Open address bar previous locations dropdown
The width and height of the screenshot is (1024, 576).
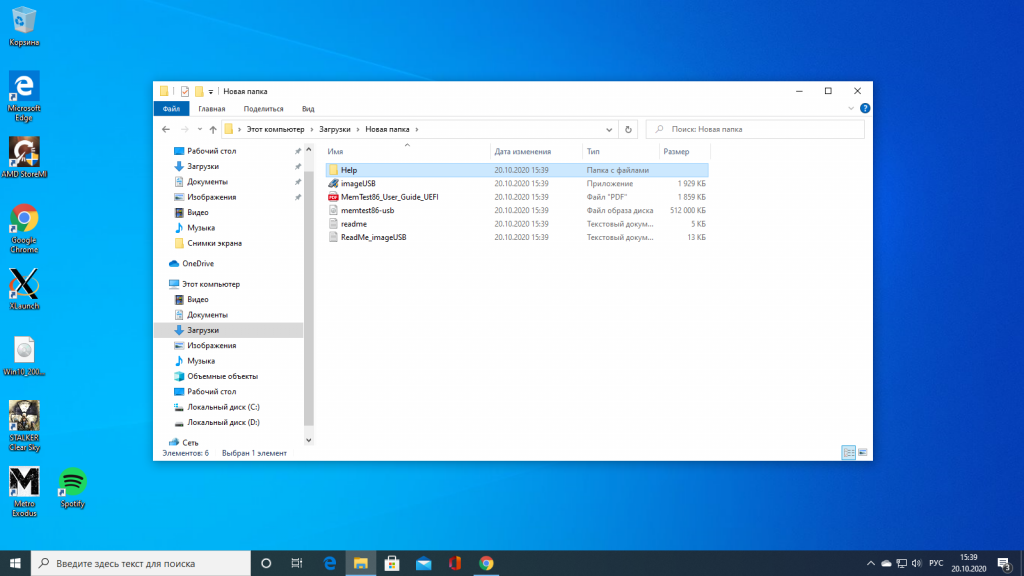pos(608,129)
